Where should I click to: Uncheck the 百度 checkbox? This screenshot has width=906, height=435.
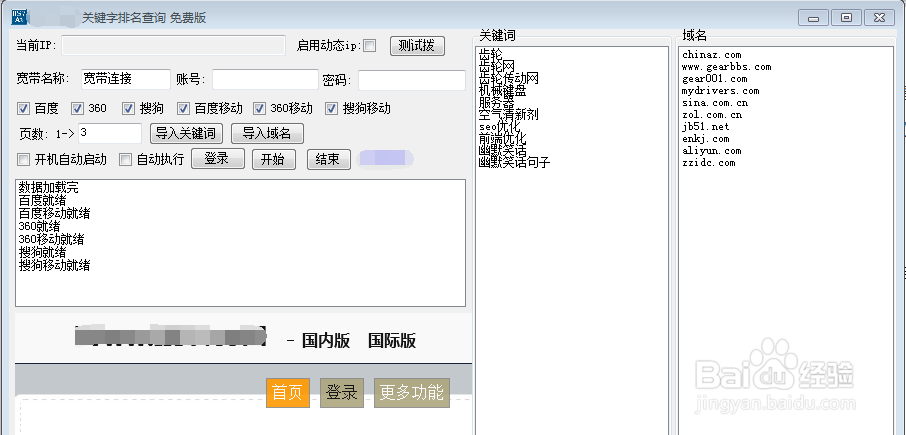tap(24, 108)
